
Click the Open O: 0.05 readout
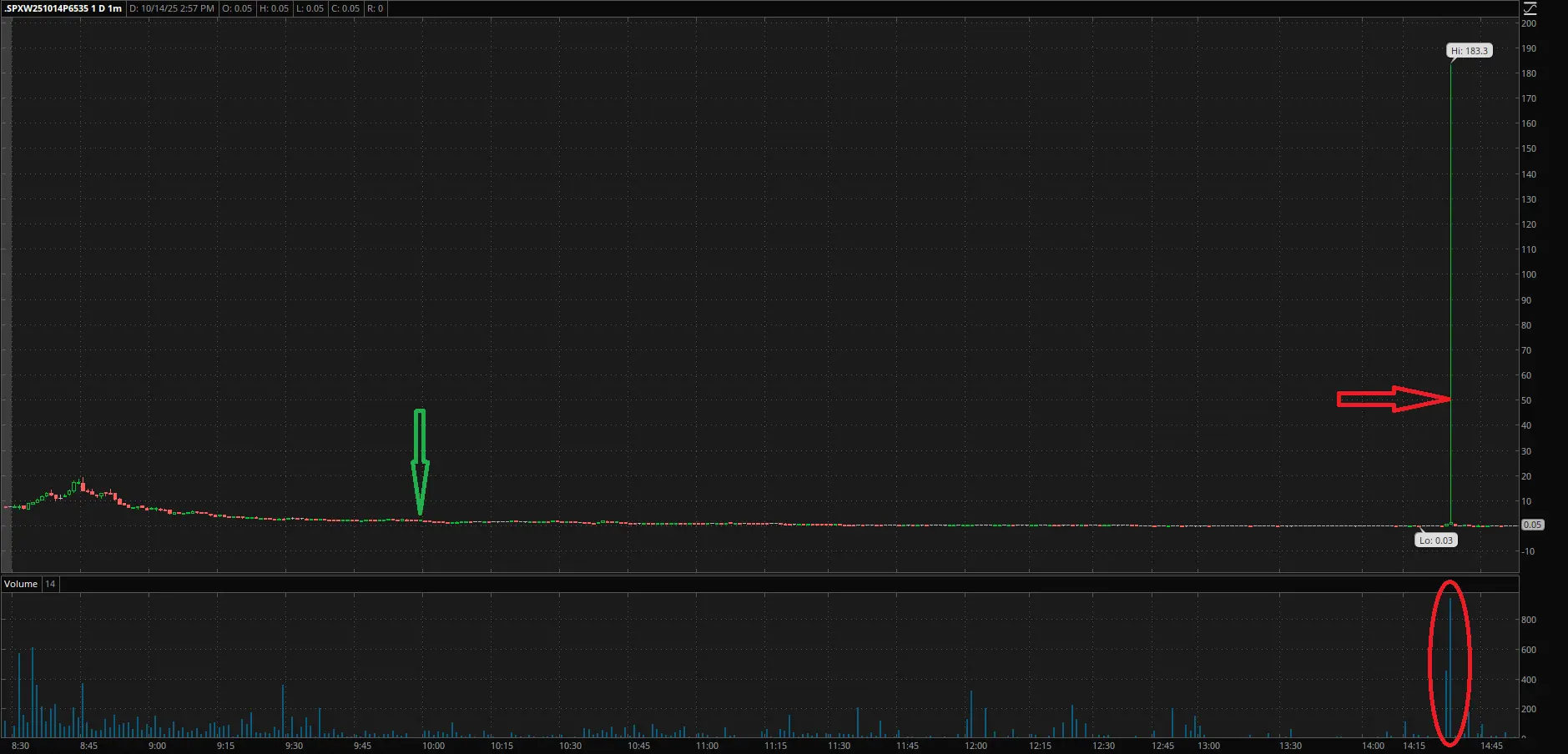[237, 8]
